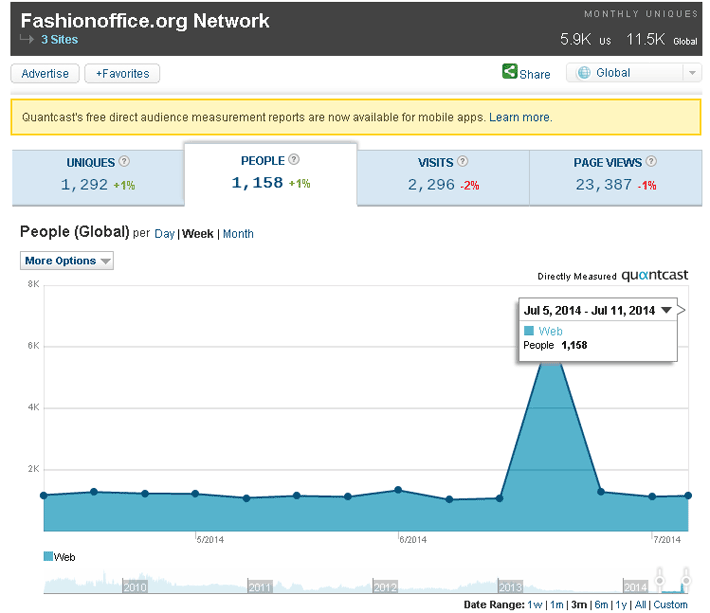
Task: Click the Web link in the tooltip
Action: tap(550, 331)
